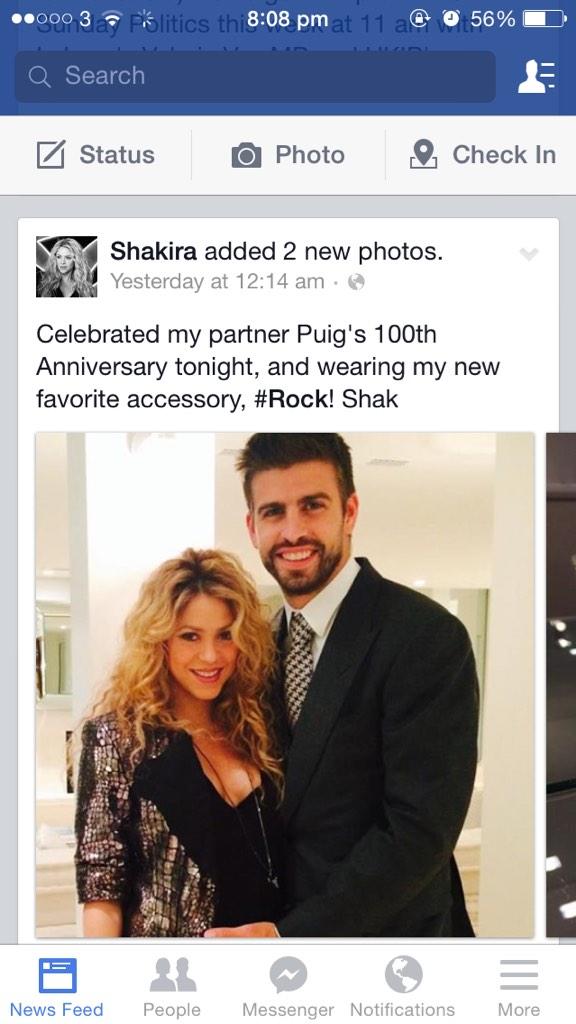Screen dimensions: 576x1024
Task: Tap the Status compose pencil icon
Action: 51,155
